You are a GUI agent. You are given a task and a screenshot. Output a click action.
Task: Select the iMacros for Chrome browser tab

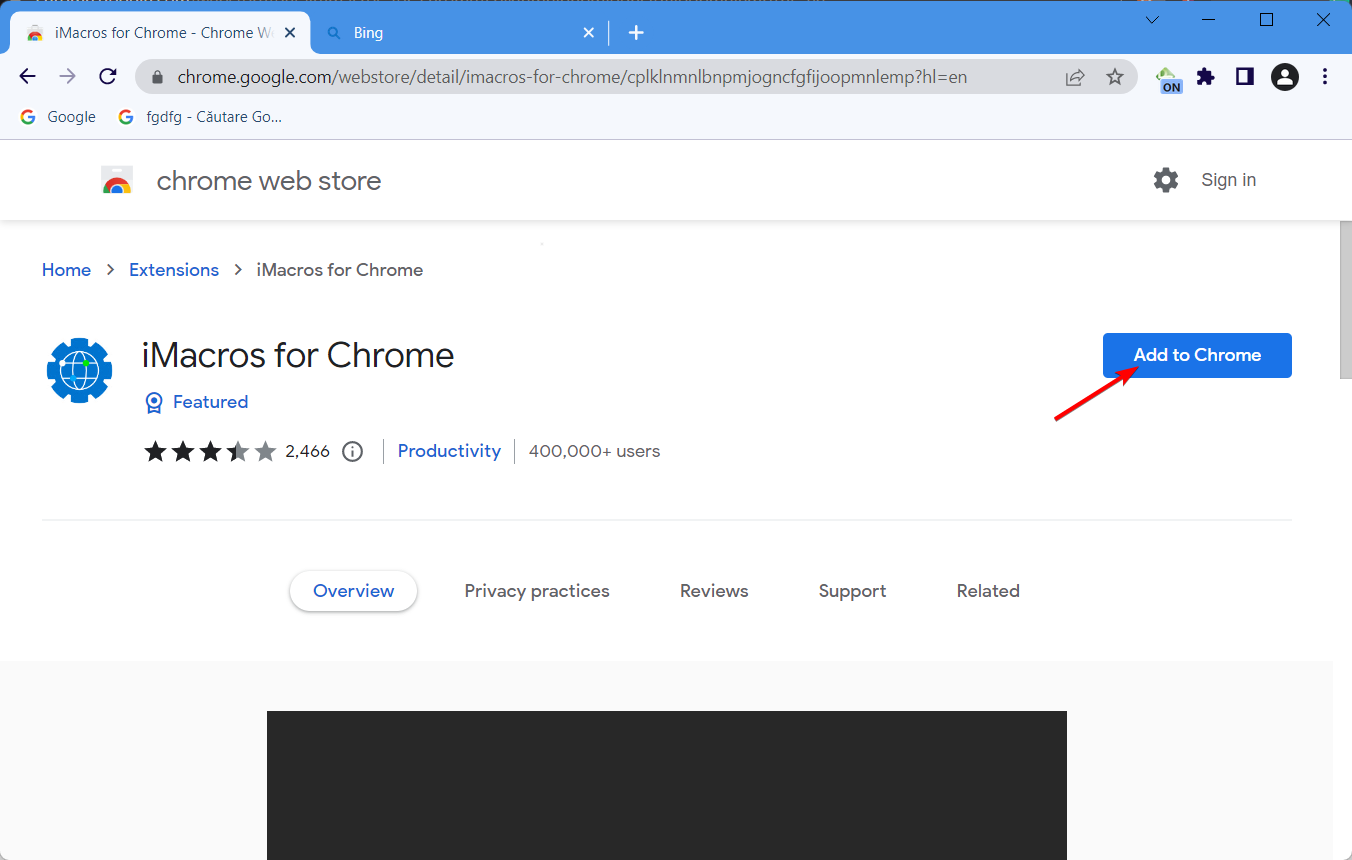click(x=160, y=33)
